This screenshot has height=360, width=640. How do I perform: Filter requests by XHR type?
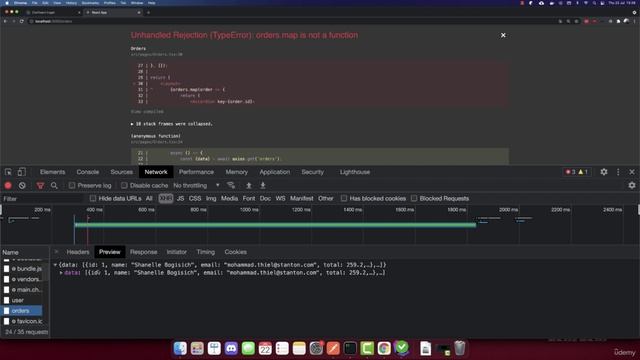coord(165,198)
